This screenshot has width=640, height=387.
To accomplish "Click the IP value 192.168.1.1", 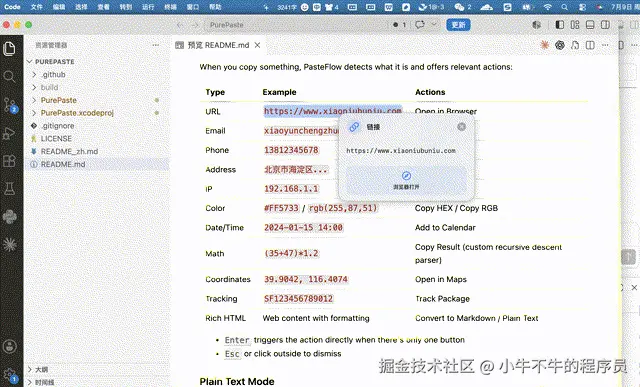I will (291, 189).
